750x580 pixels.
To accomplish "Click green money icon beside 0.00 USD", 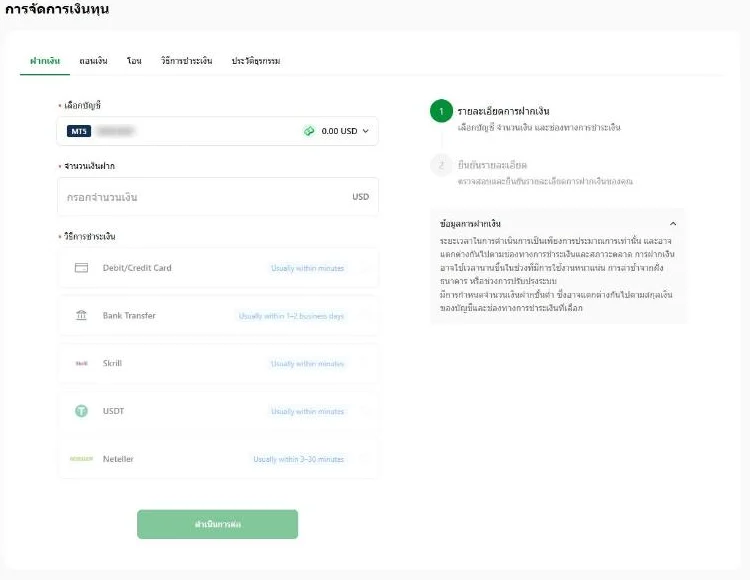I will tap(309, 131).
